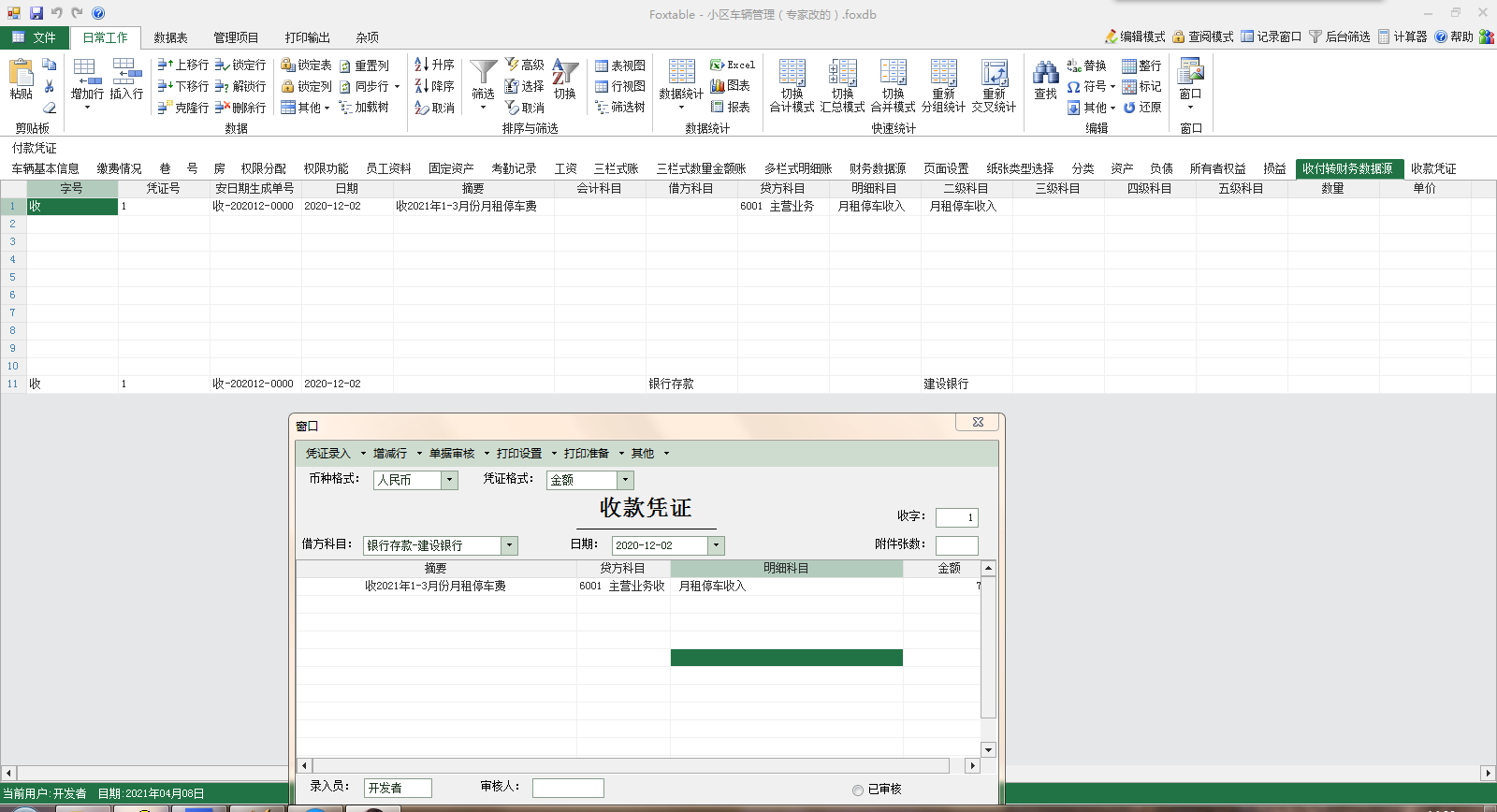
Task: Rerun Group Statistics (重新分组统计)
Action: click(943, 86)
